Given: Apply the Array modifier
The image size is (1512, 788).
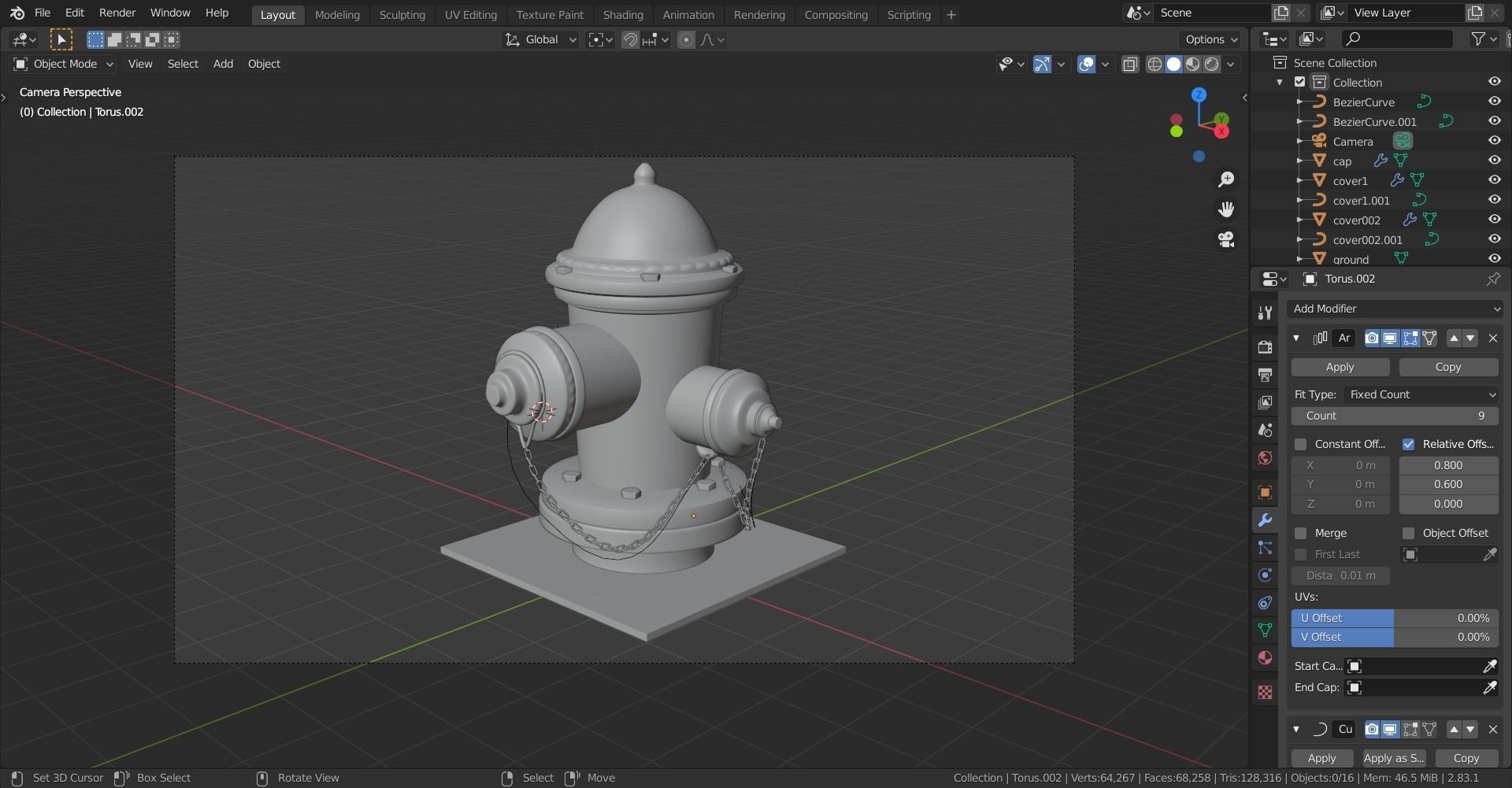Looking at the screenshot, I should click(1340, 367).
